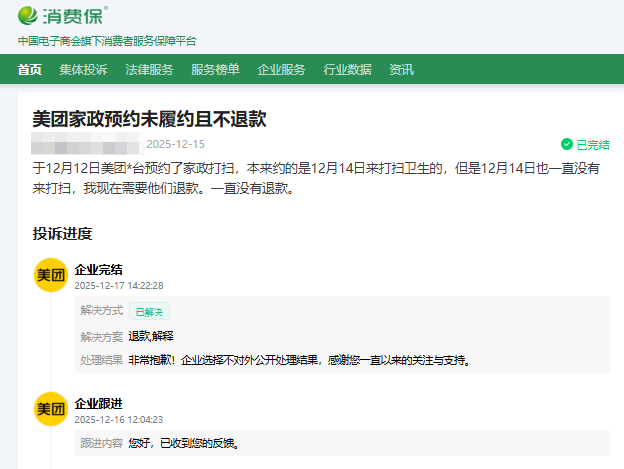
Task: Navigate to the 行业数据 section
Action: pos(347,70)
